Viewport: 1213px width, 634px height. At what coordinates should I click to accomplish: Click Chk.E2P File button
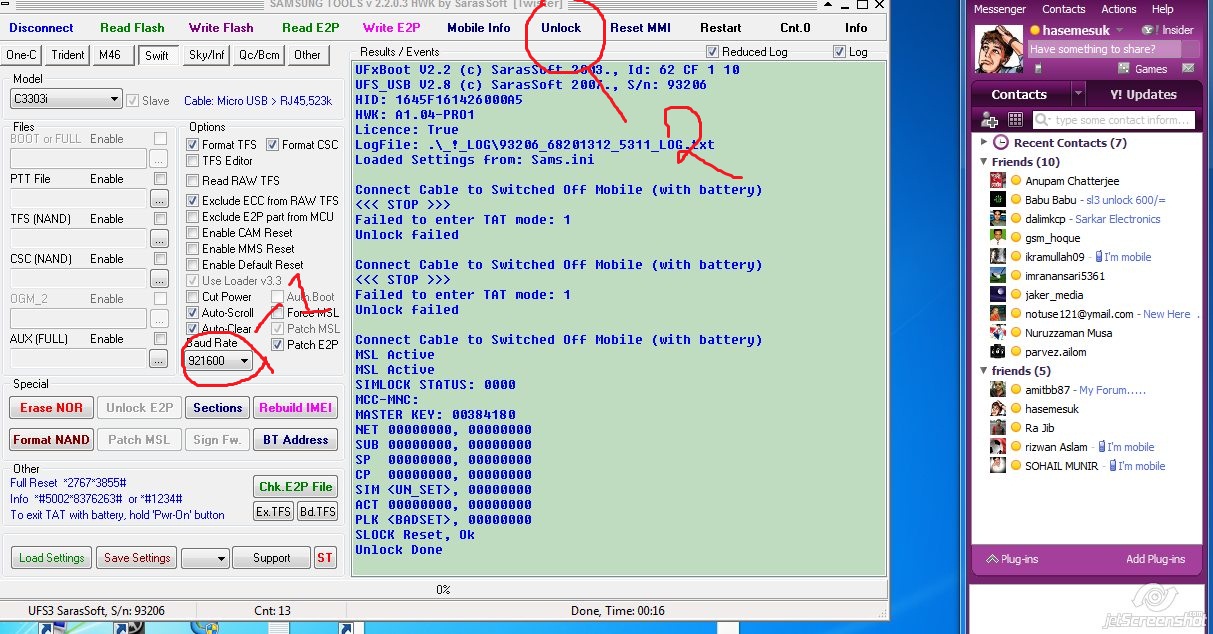point(296,486)
